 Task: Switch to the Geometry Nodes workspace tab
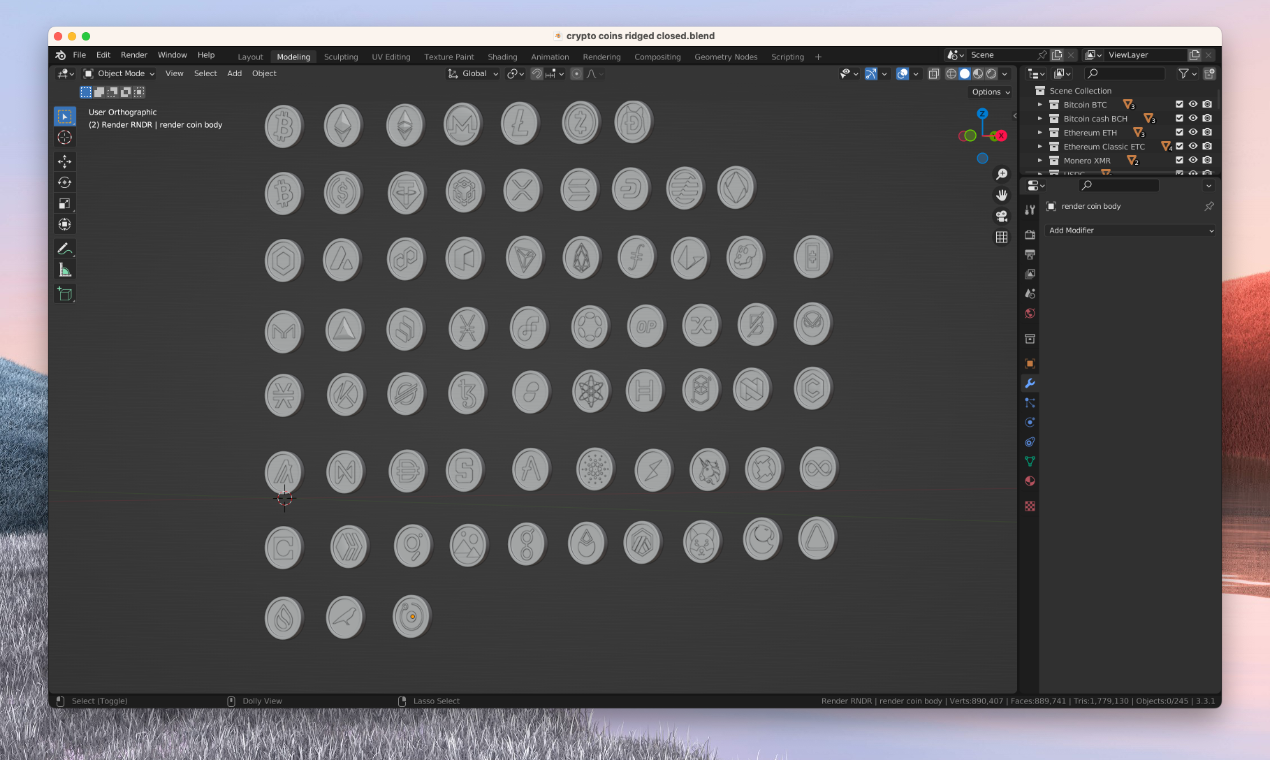coord(726,57)
